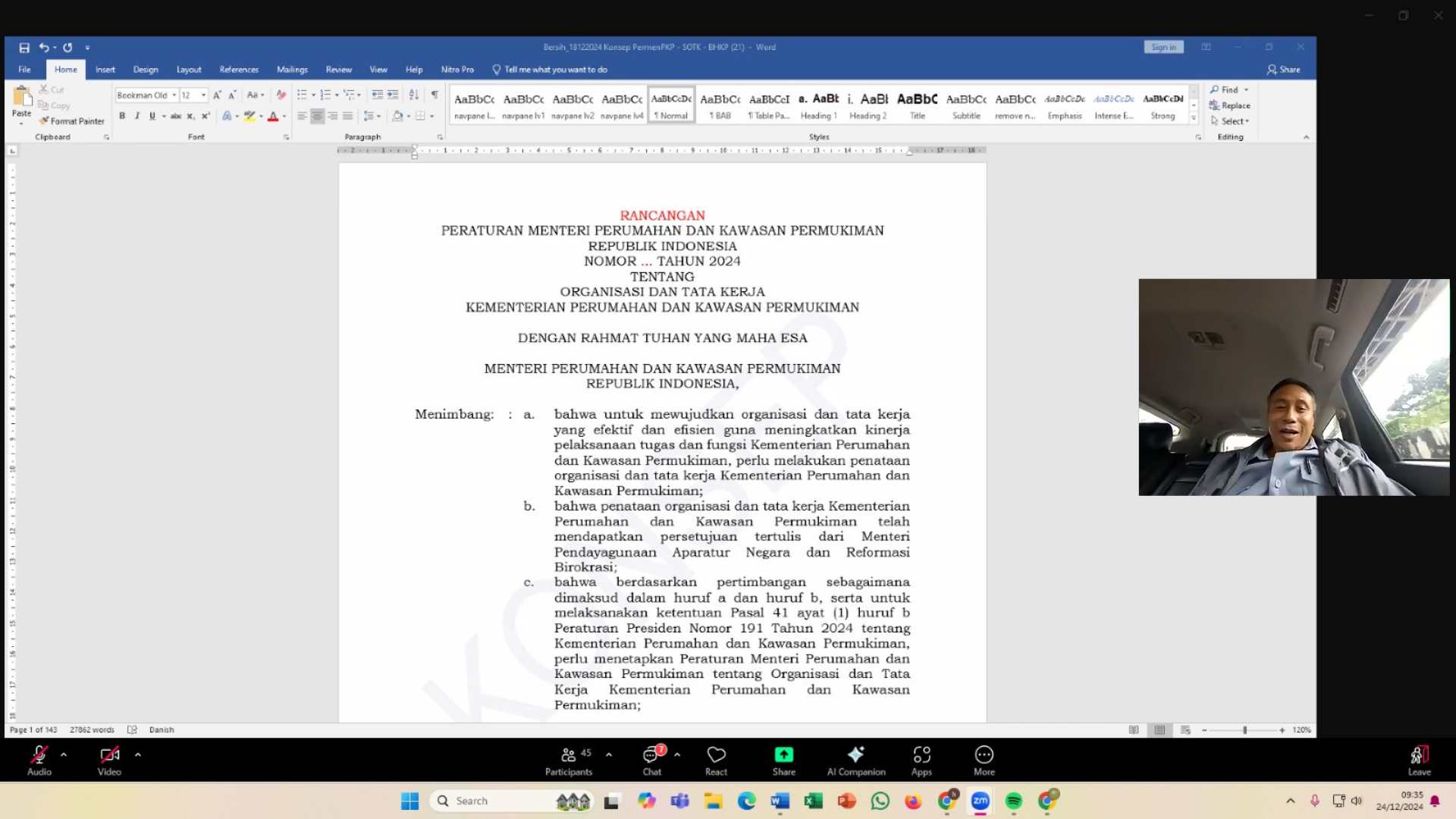Open Zoom Chat panel
Viewport: 1456px width, 819px height.
(652, 761)
